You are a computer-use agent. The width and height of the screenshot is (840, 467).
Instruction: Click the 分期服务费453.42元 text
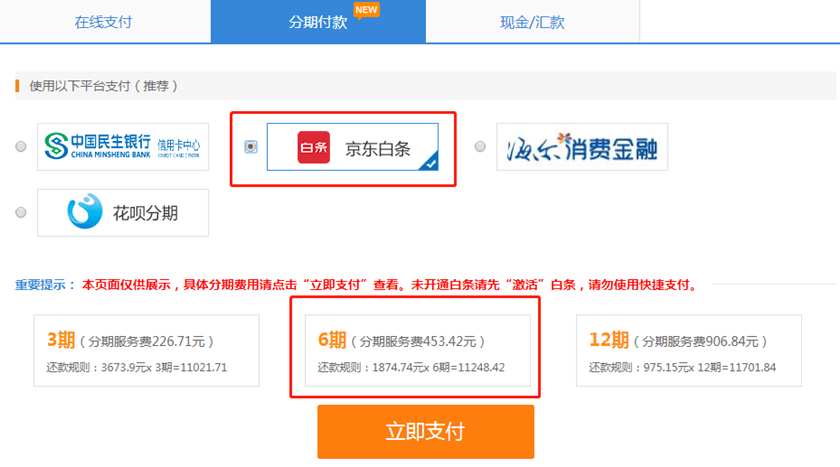[x=418, y=341]
